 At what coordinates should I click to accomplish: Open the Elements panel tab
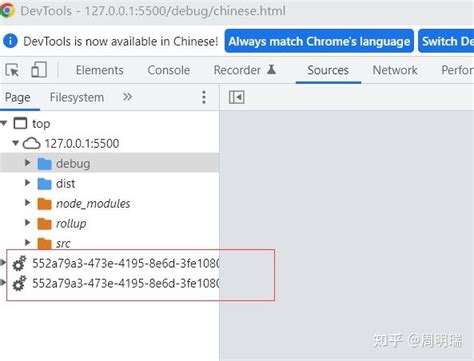pyautogui.click(x=100, y=70)
